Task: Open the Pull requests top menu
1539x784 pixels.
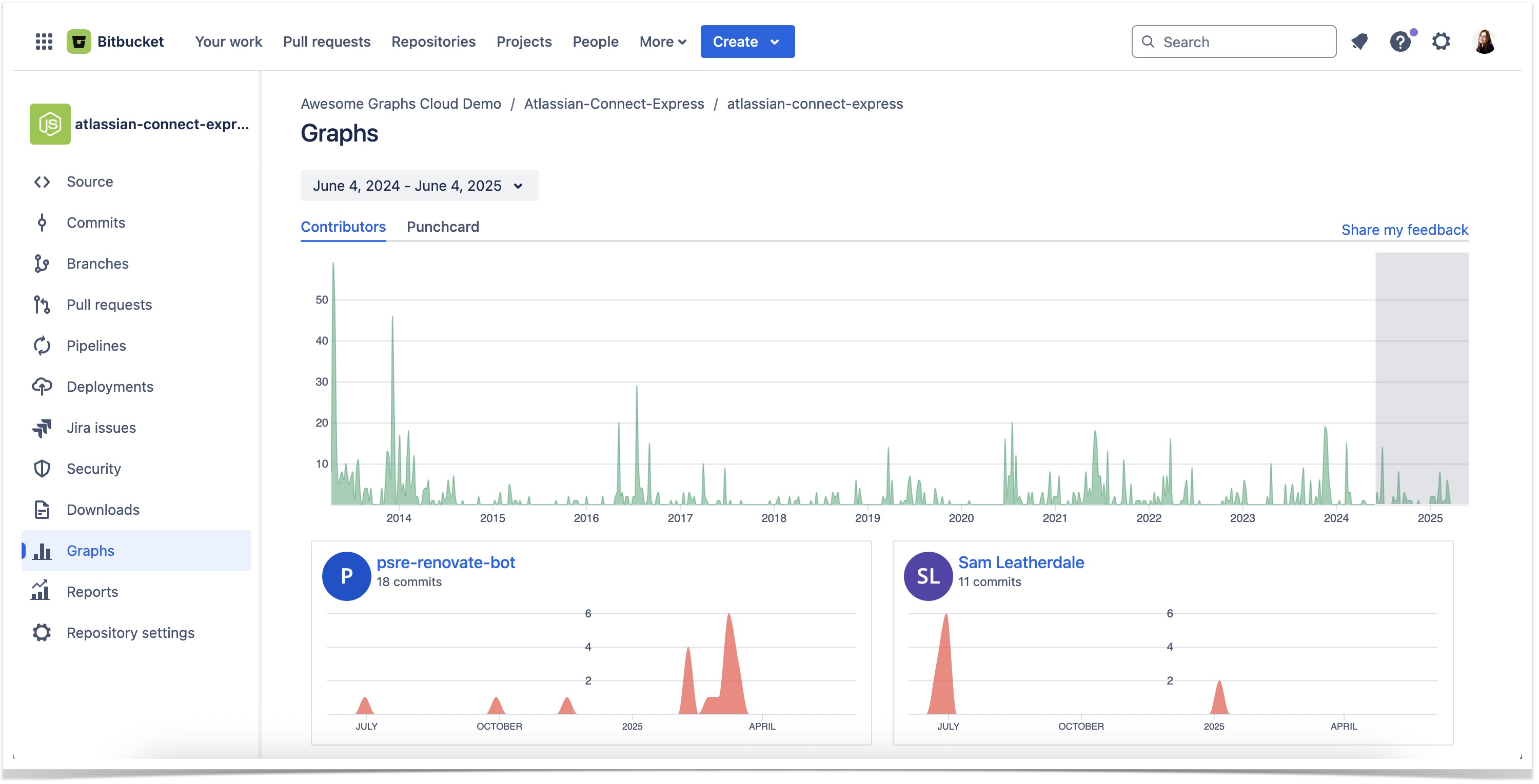Action: tap(327, 42)
